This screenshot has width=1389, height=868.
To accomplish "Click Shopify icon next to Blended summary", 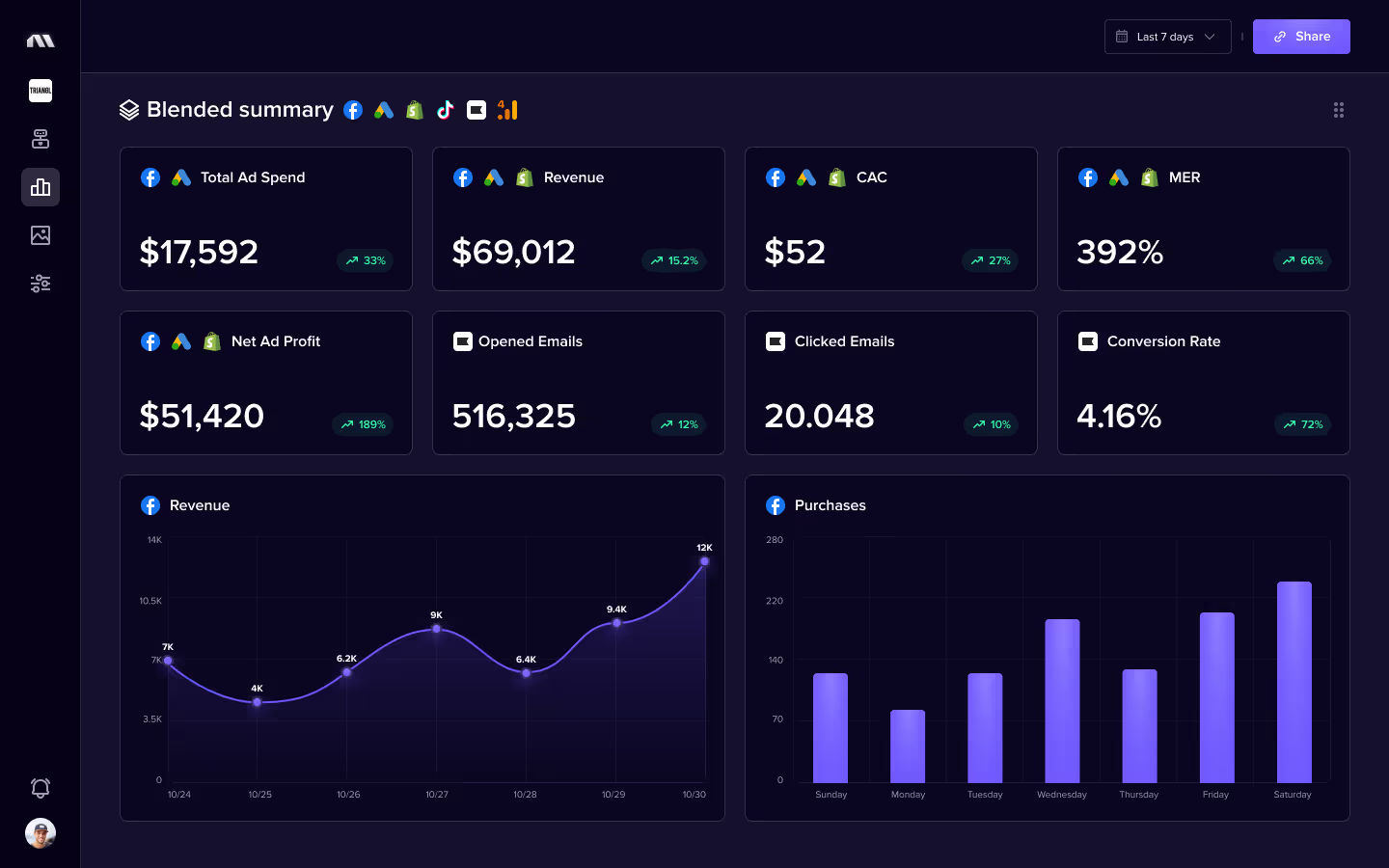I will 415,110.
